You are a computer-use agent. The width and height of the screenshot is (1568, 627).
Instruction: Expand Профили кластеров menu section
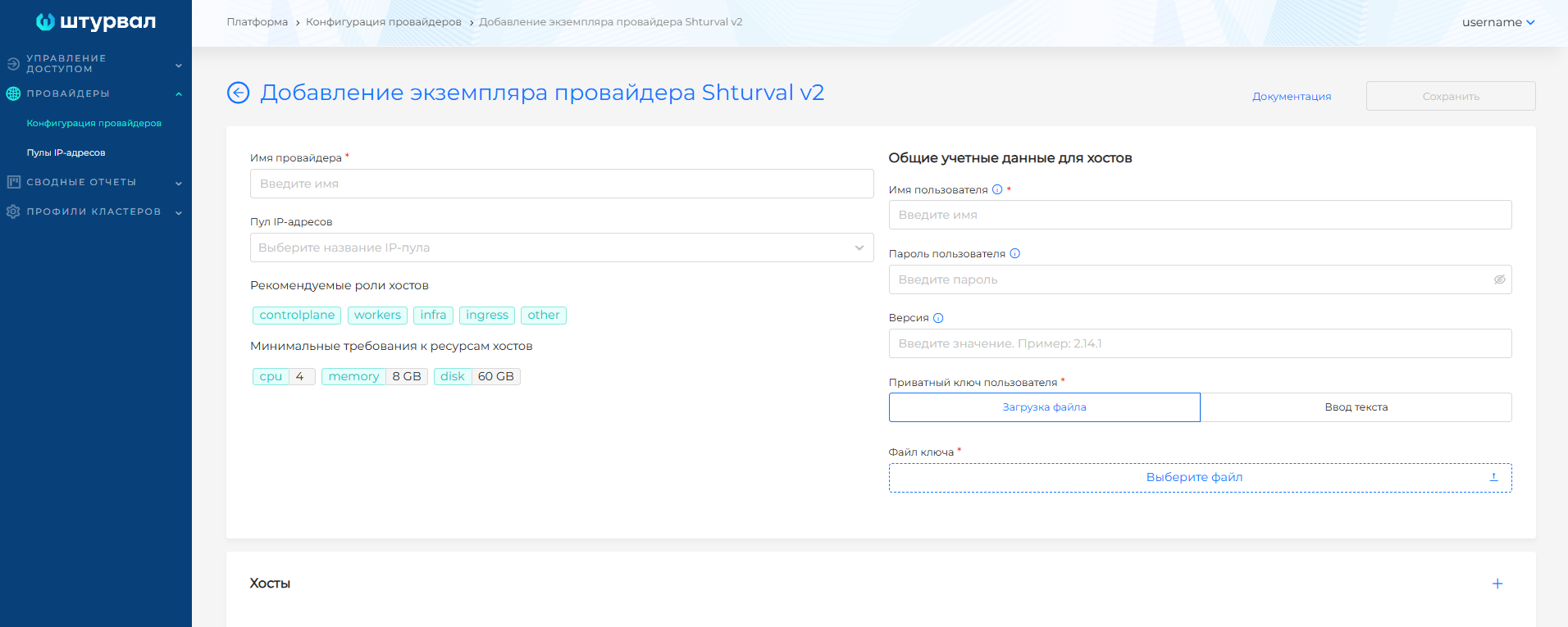click(x=179, y=212)
